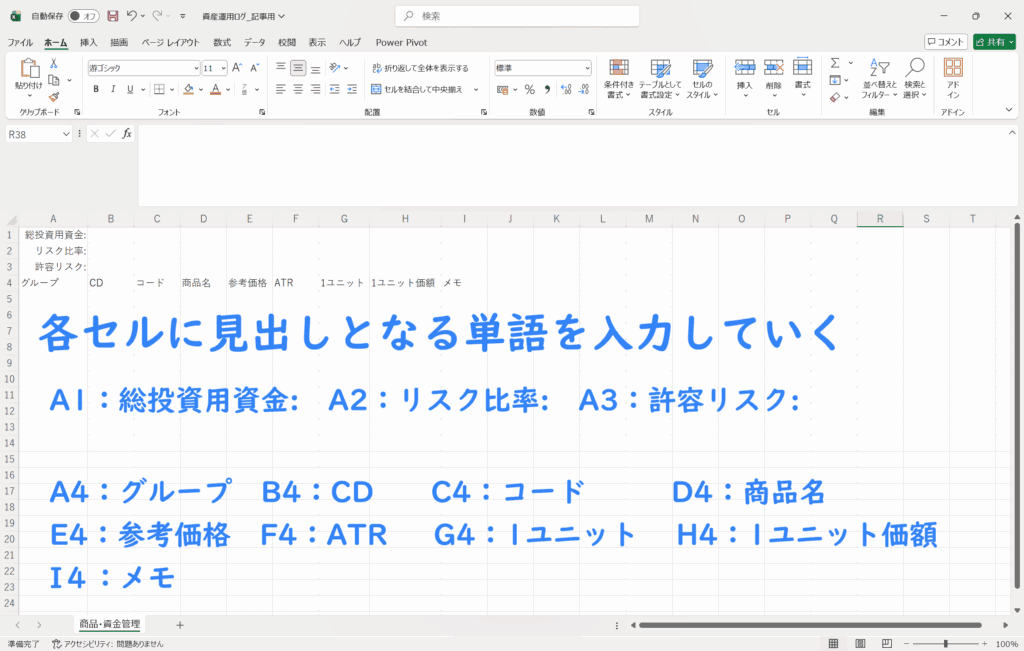Click the increase font size icon

[237, 68]
